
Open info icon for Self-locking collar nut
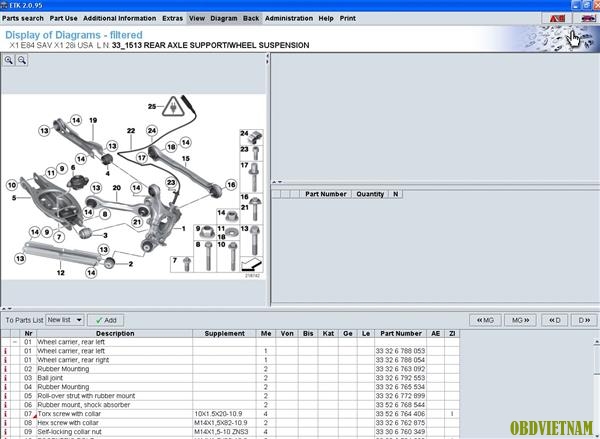5,432
